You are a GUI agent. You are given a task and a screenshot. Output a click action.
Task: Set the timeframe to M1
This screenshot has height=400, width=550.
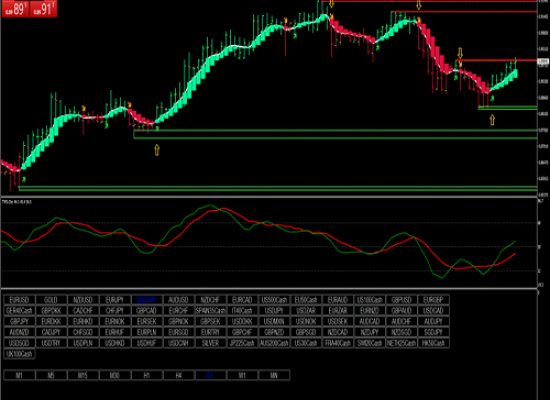point(19,375)
